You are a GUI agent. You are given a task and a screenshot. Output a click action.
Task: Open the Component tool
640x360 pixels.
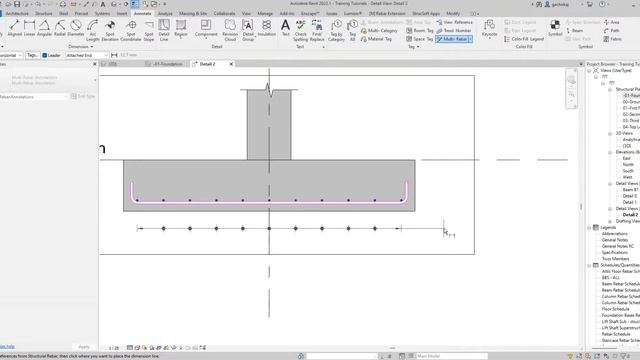[x=206, y=29]
